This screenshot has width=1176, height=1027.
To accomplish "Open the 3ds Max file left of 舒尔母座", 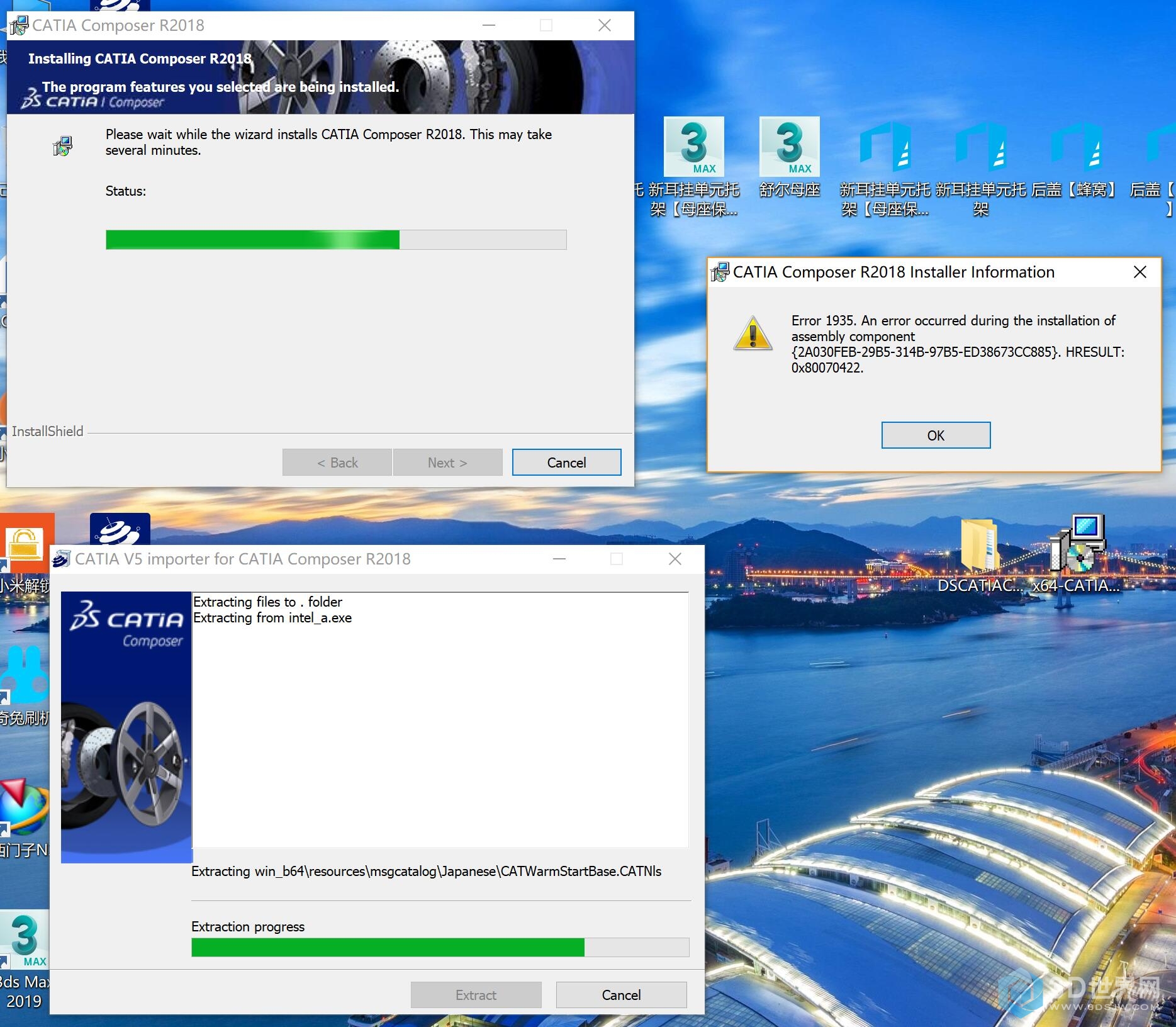I will pyautogui.click(x=693, y=167).
